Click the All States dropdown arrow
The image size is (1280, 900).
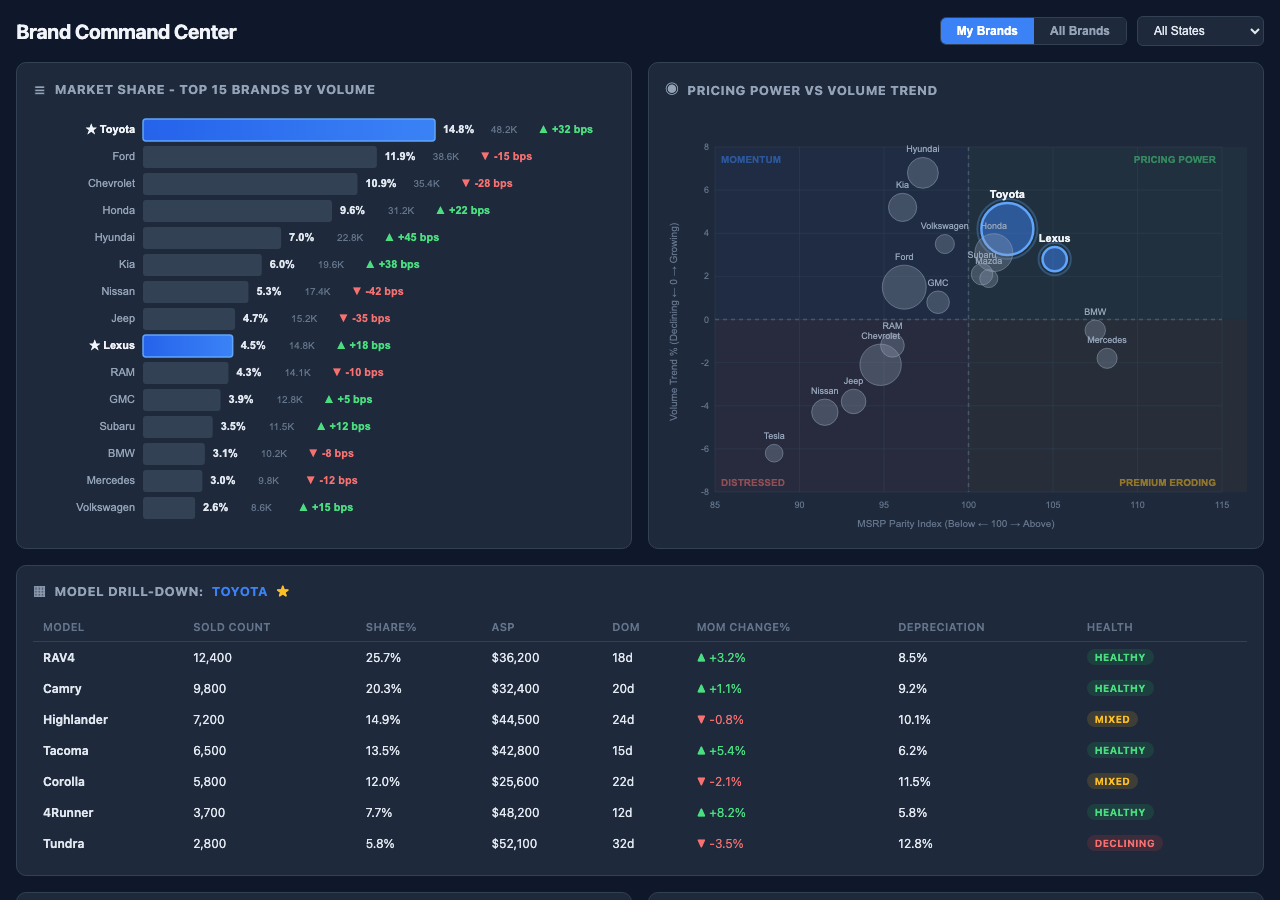1256,31
